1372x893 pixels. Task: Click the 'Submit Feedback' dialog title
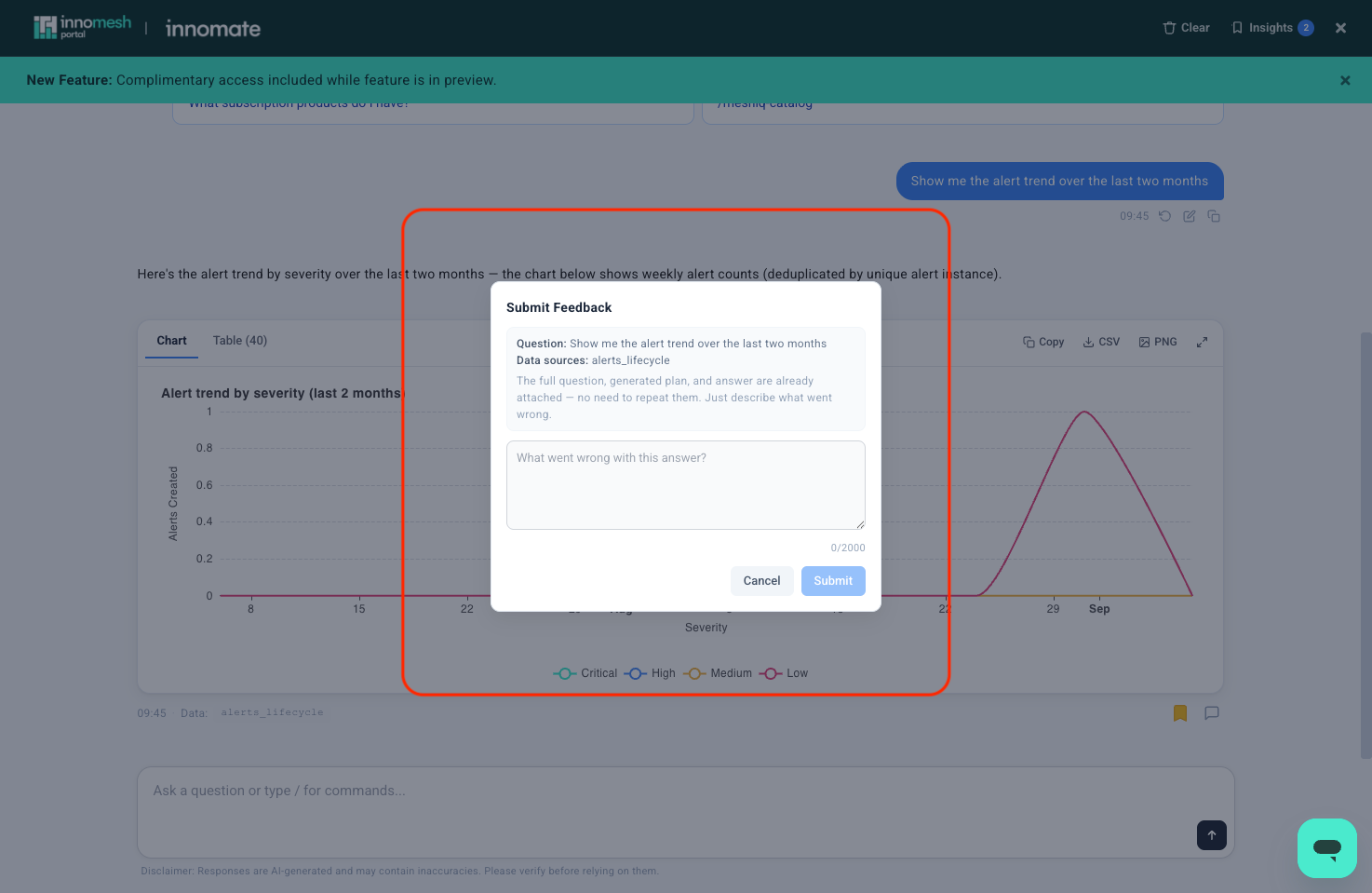click(559, 307)
